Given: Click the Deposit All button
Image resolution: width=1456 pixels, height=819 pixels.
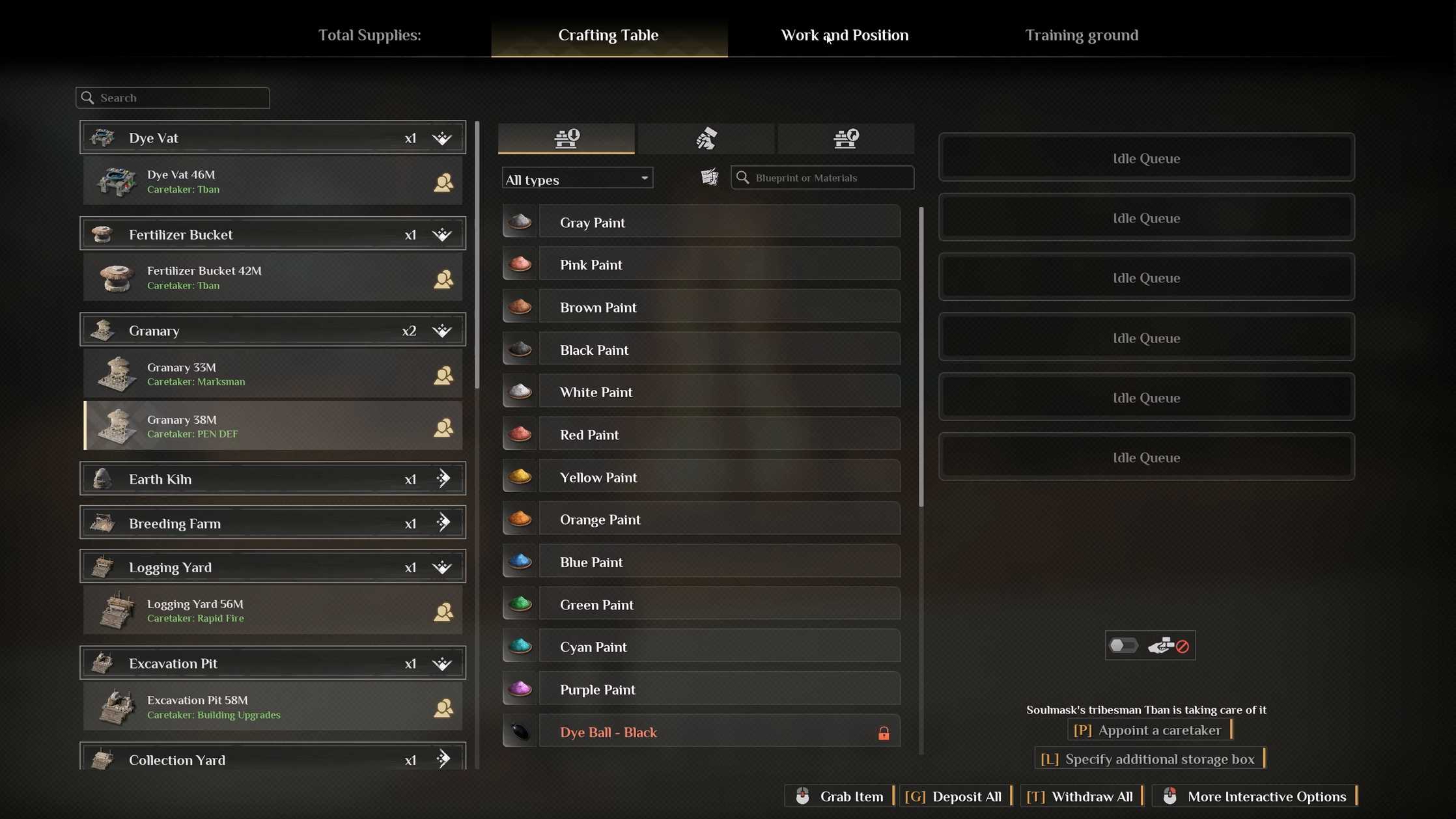Looking at the screenshot, I should (x=955, y=796).
